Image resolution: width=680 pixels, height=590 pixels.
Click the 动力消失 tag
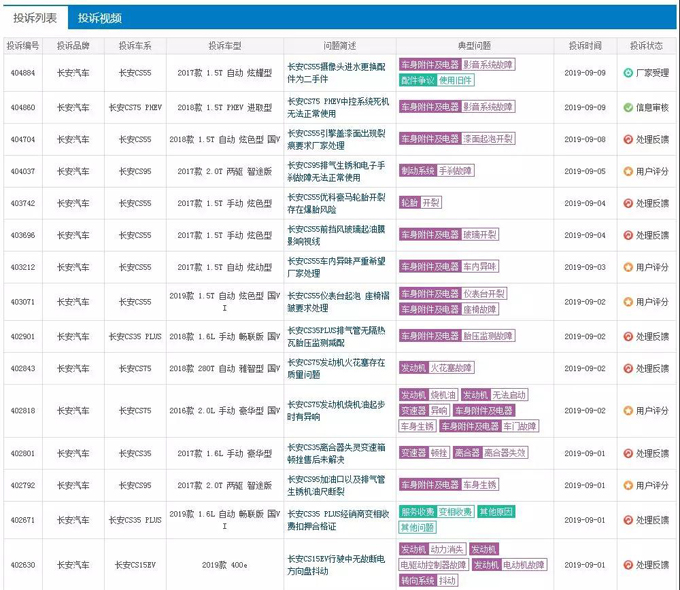tap(447, 549)
